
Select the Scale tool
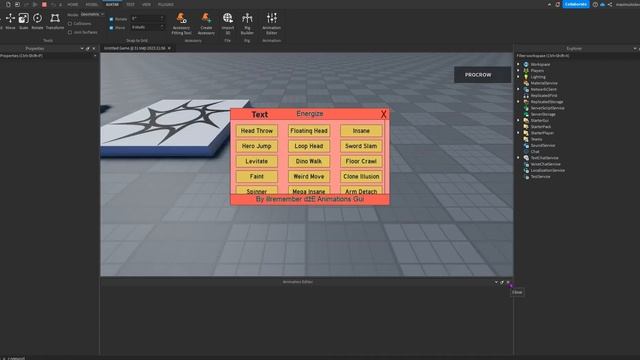24,21
